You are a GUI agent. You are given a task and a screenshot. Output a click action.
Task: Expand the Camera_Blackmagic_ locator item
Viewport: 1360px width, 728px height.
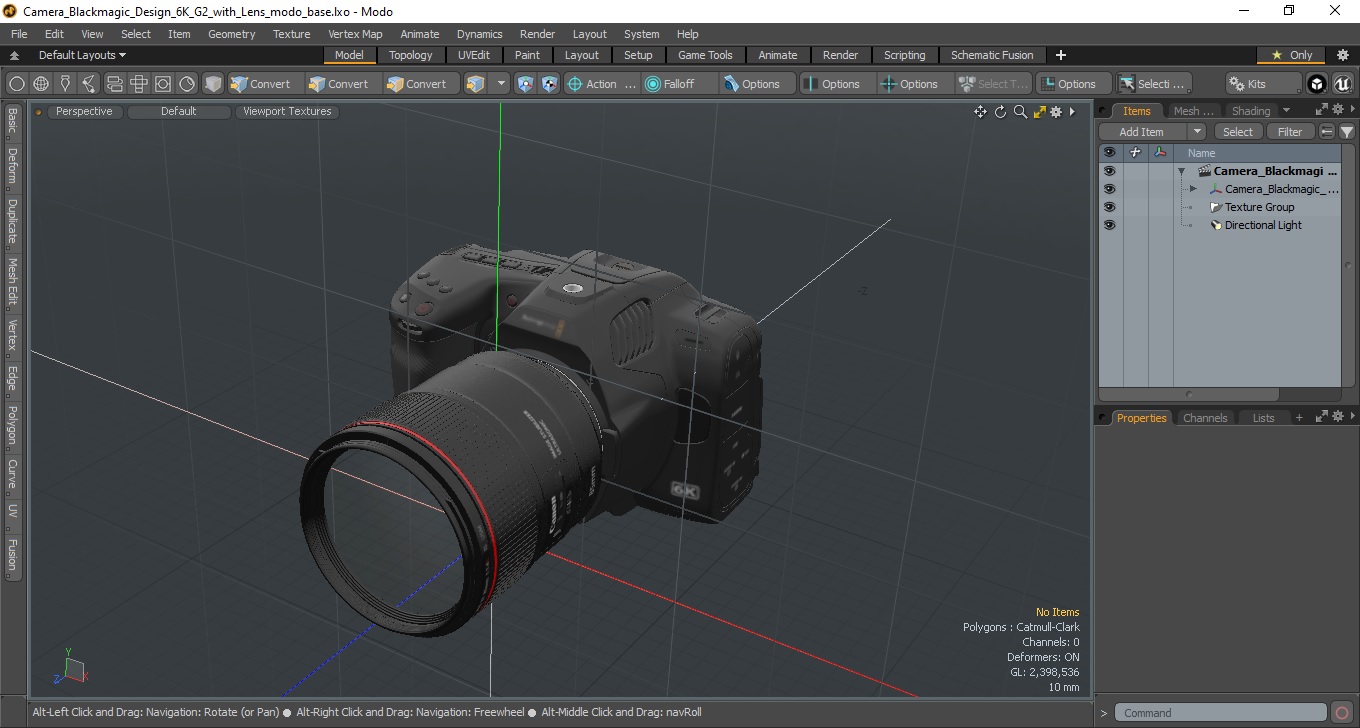(1193, 189)
